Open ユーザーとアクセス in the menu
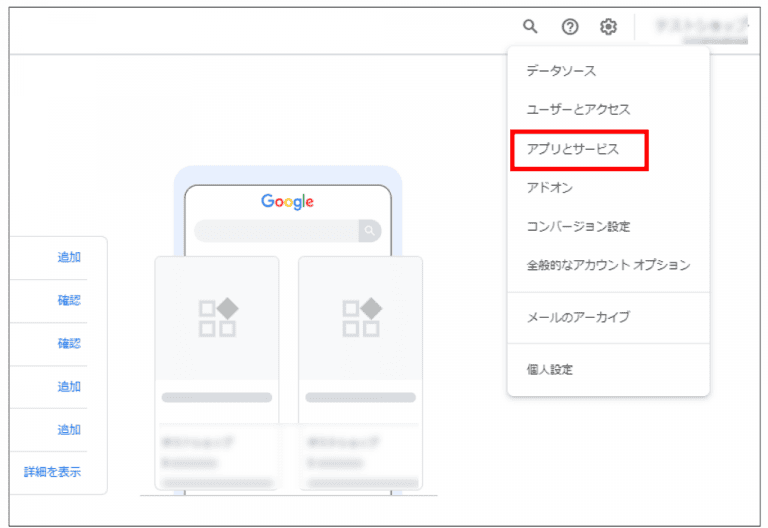 (x=578, y=109)
